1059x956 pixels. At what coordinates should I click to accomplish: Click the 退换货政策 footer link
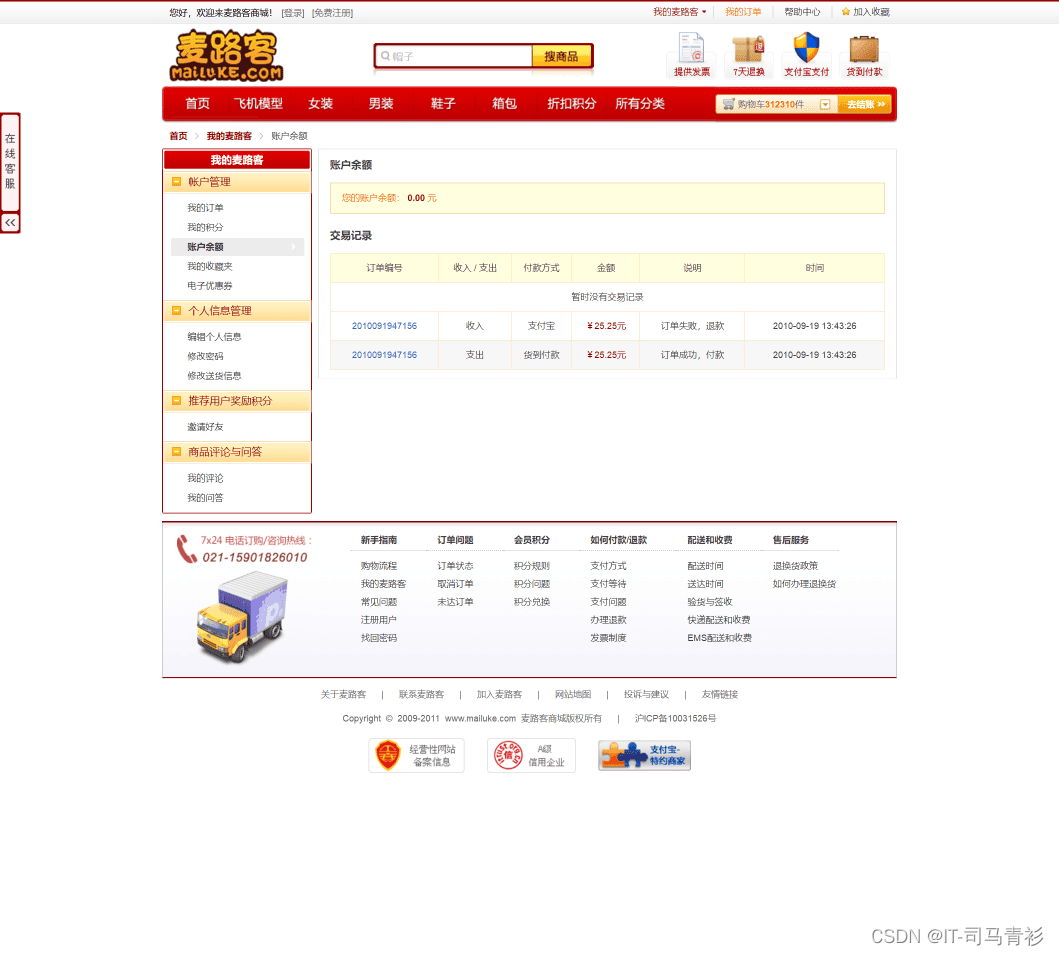[796, 566]
